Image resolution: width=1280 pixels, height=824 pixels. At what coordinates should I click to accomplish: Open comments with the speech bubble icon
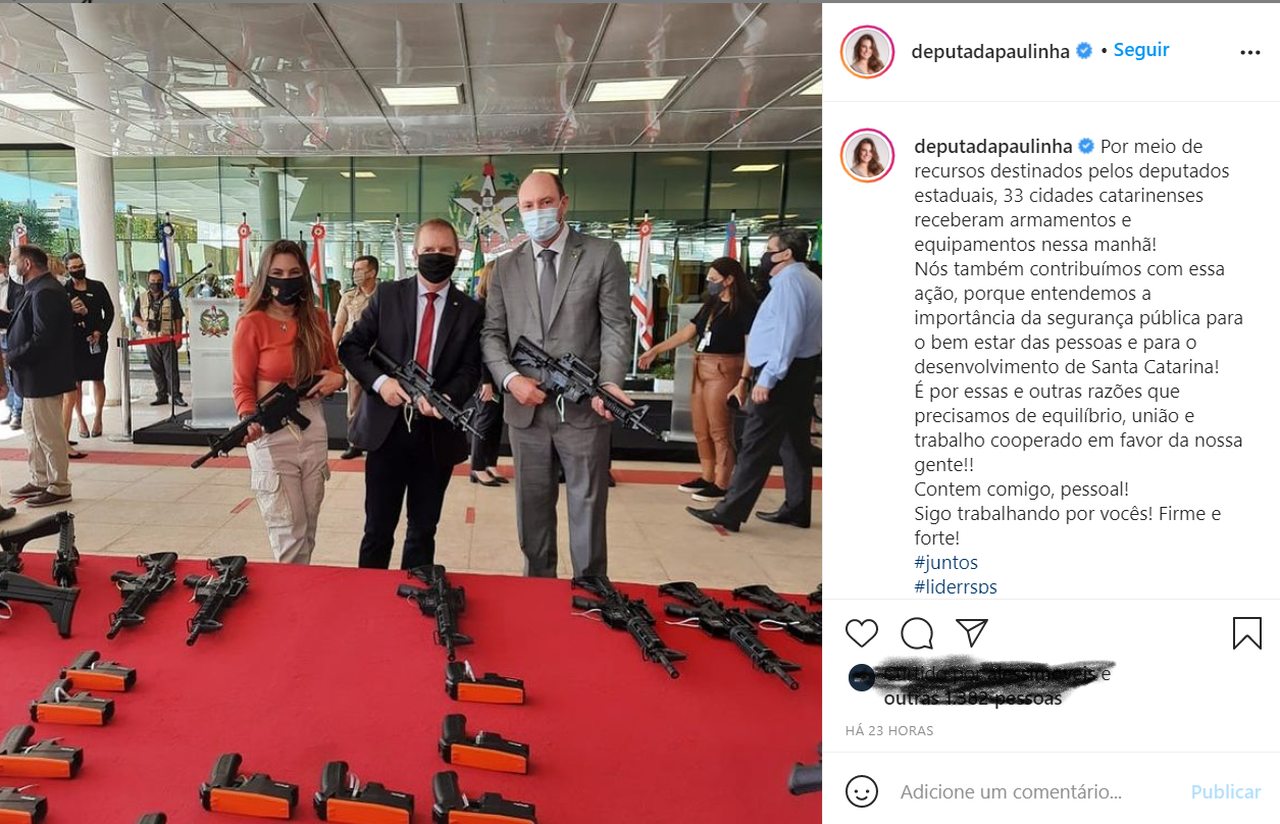click(x=916, y=633)
